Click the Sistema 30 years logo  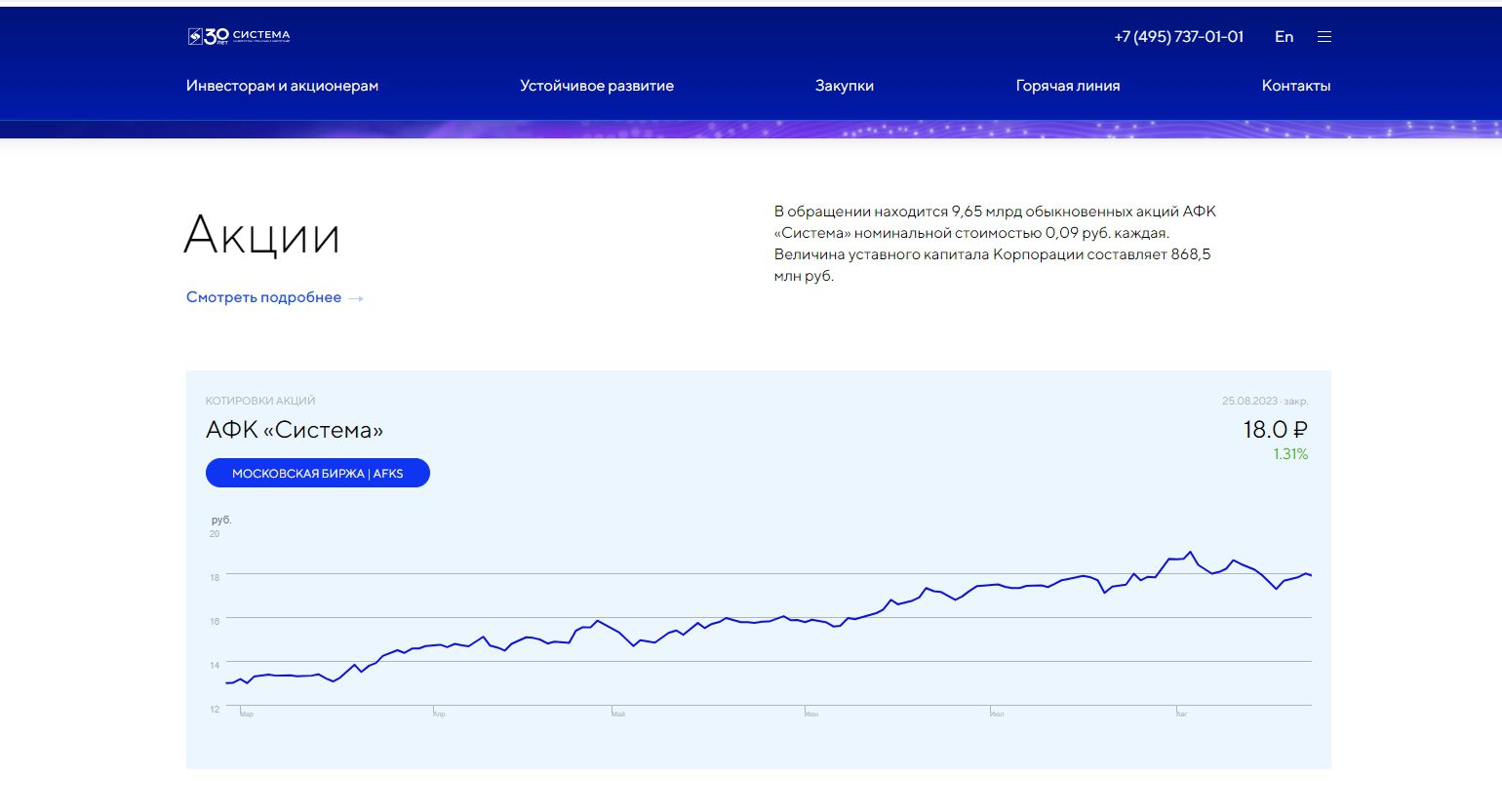coord(239,37)
